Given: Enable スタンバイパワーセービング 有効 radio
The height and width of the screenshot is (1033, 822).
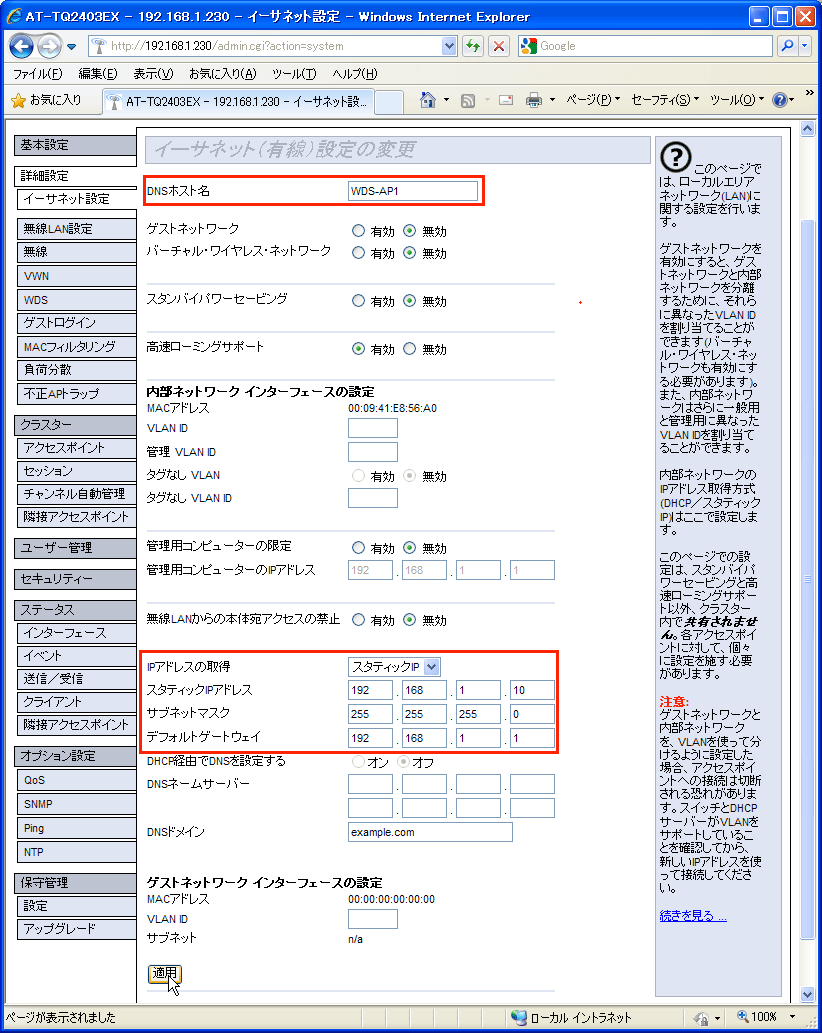Looking at the screenshot, I should [358, 300].
